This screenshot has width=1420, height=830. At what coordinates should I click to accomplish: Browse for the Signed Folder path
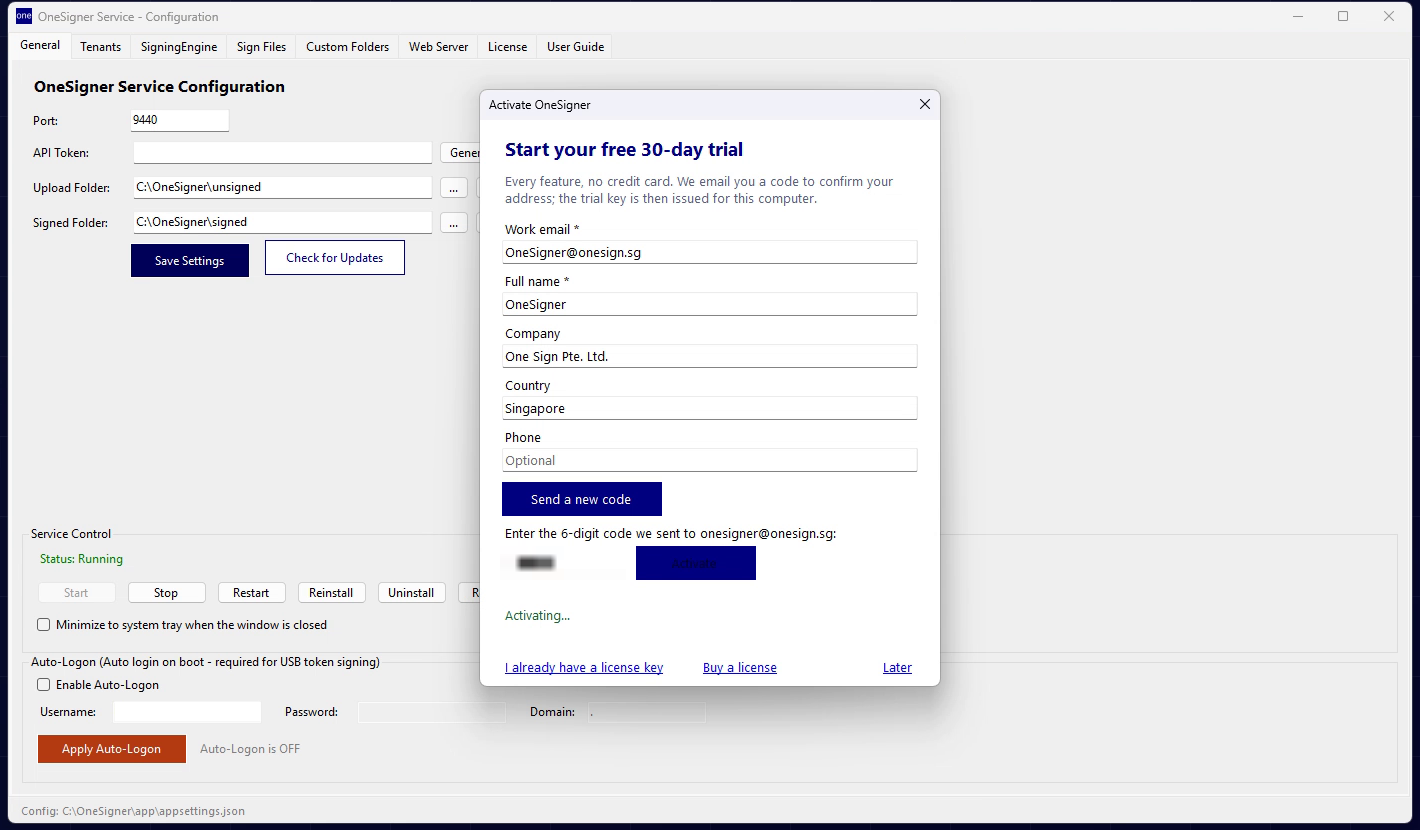point(453,223)
